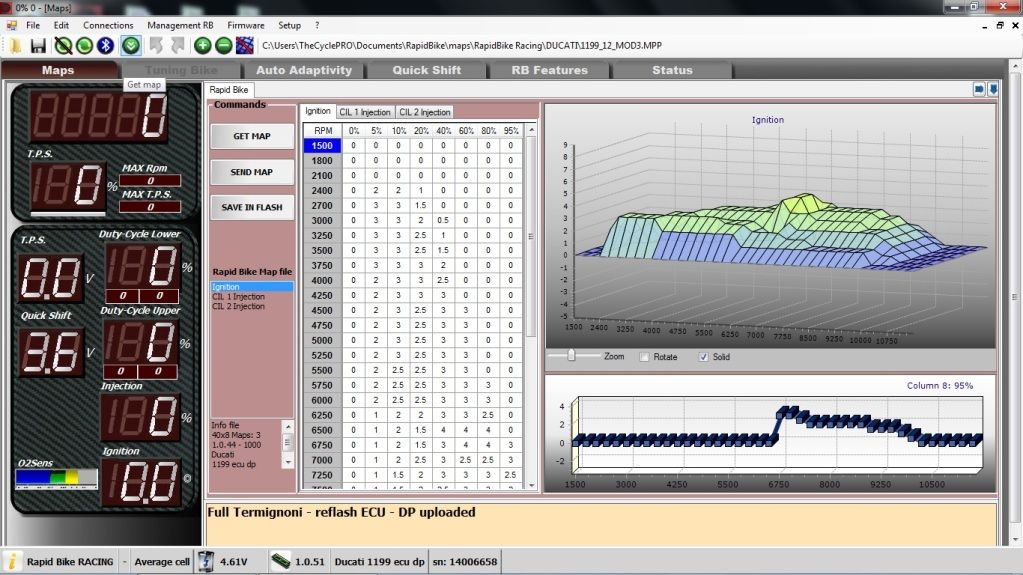Click the application icon left of File menu
This screenshot has width=1023, height=575.
click(x=12, y=25)
